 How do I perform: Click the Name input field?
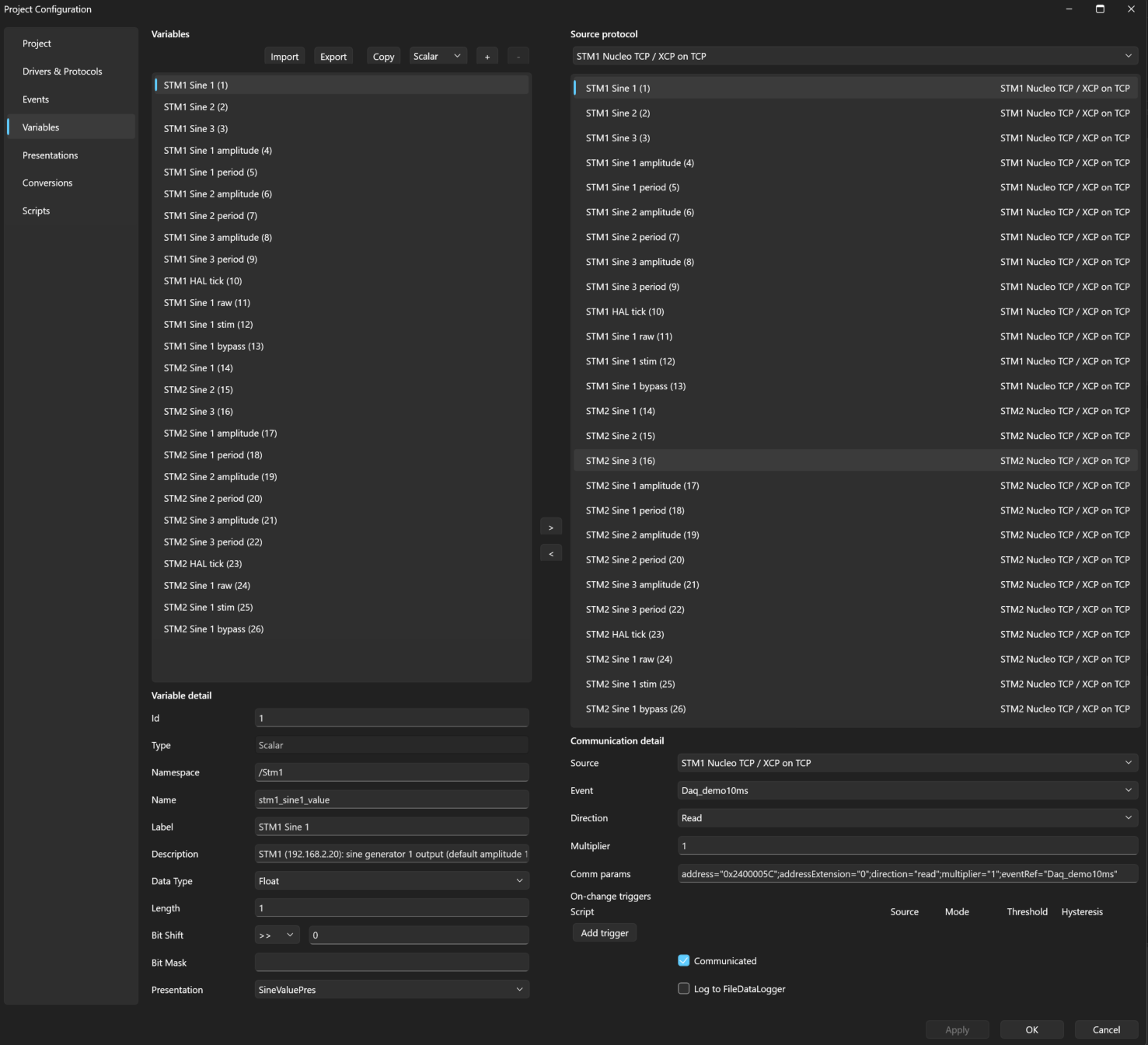pos(392,799)
